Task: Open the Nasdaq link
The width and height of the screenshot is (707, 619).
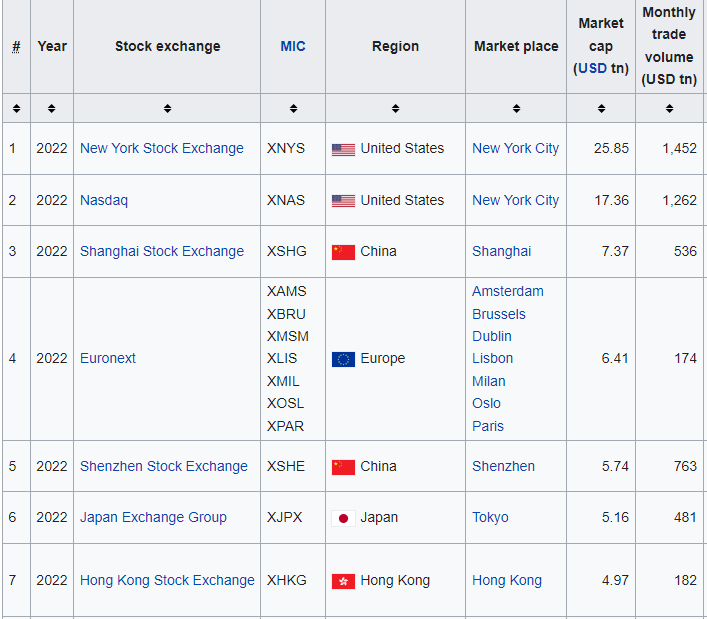Action: pos(104,200)
